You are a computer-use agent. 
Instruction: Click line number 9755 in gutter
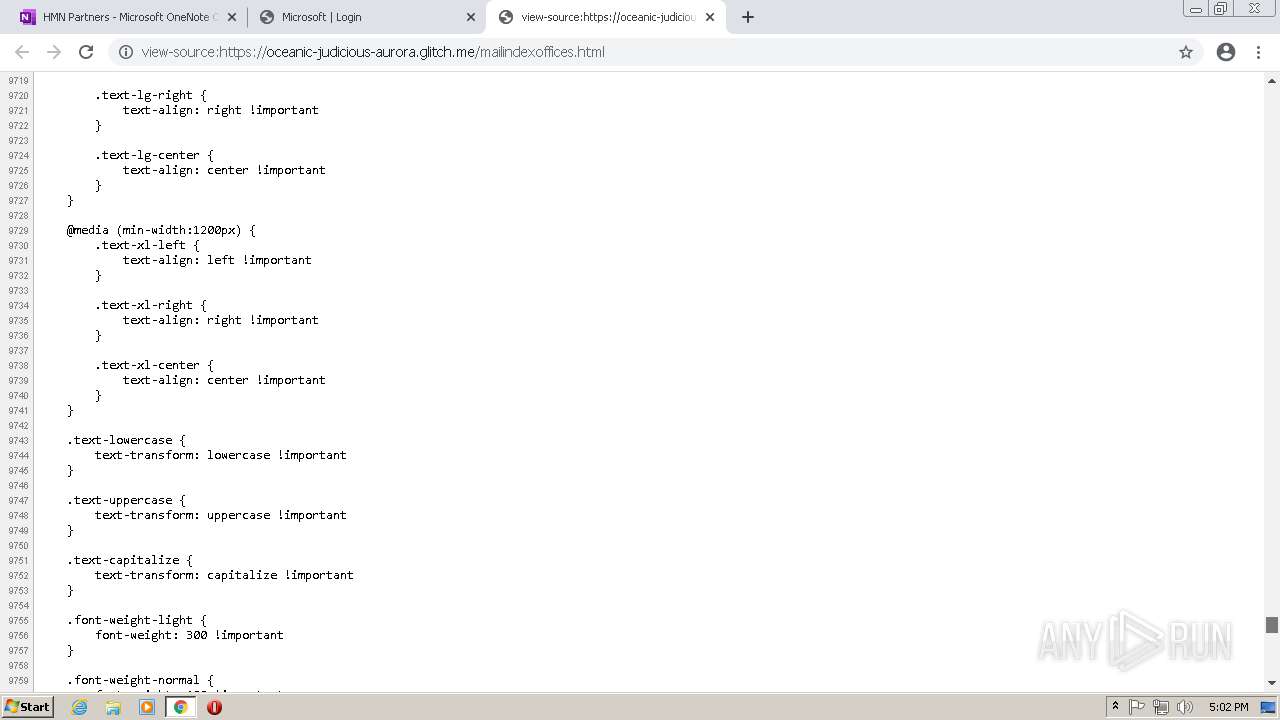pos(18,620)
